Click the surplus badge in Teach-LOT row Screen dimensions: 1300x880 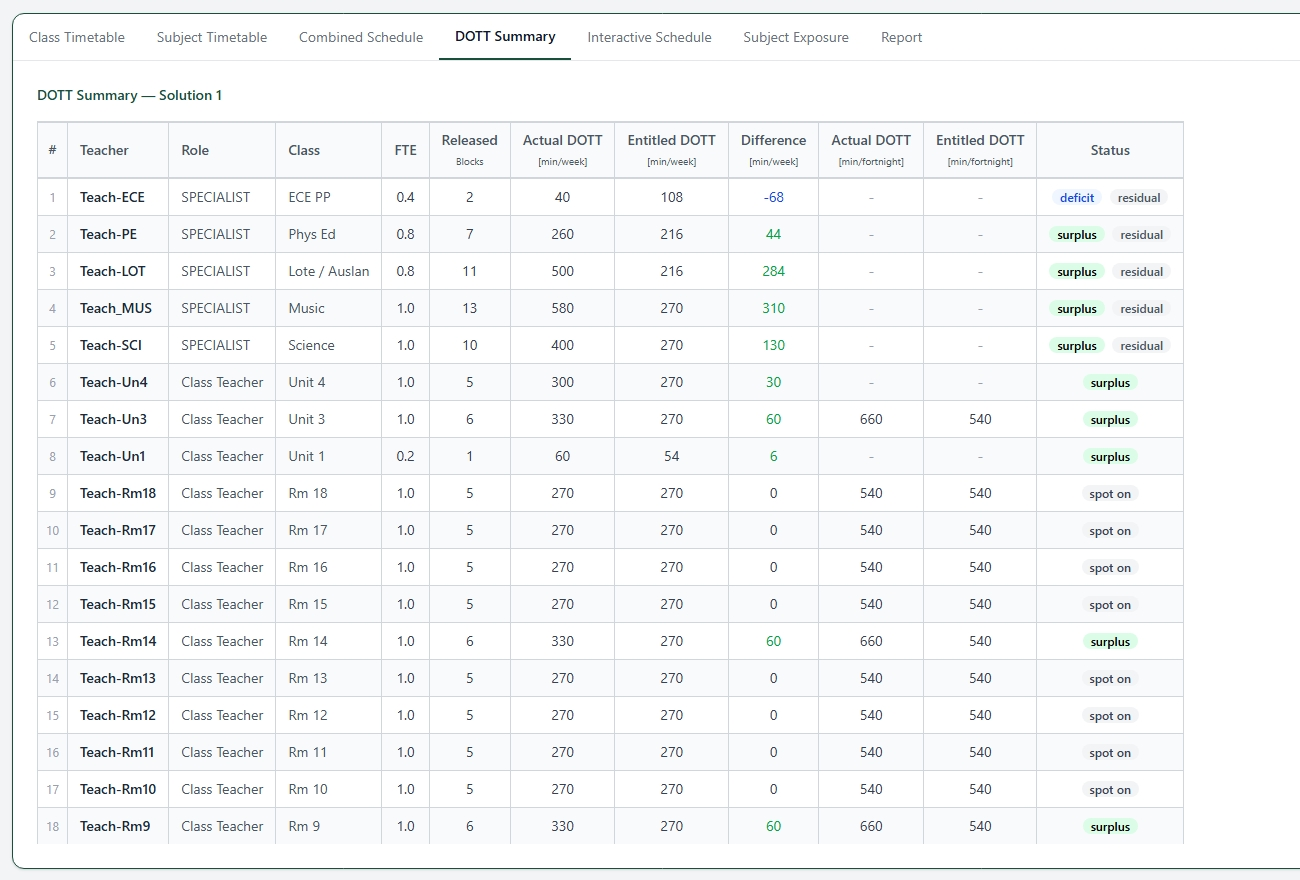(x=1077, y=272)
